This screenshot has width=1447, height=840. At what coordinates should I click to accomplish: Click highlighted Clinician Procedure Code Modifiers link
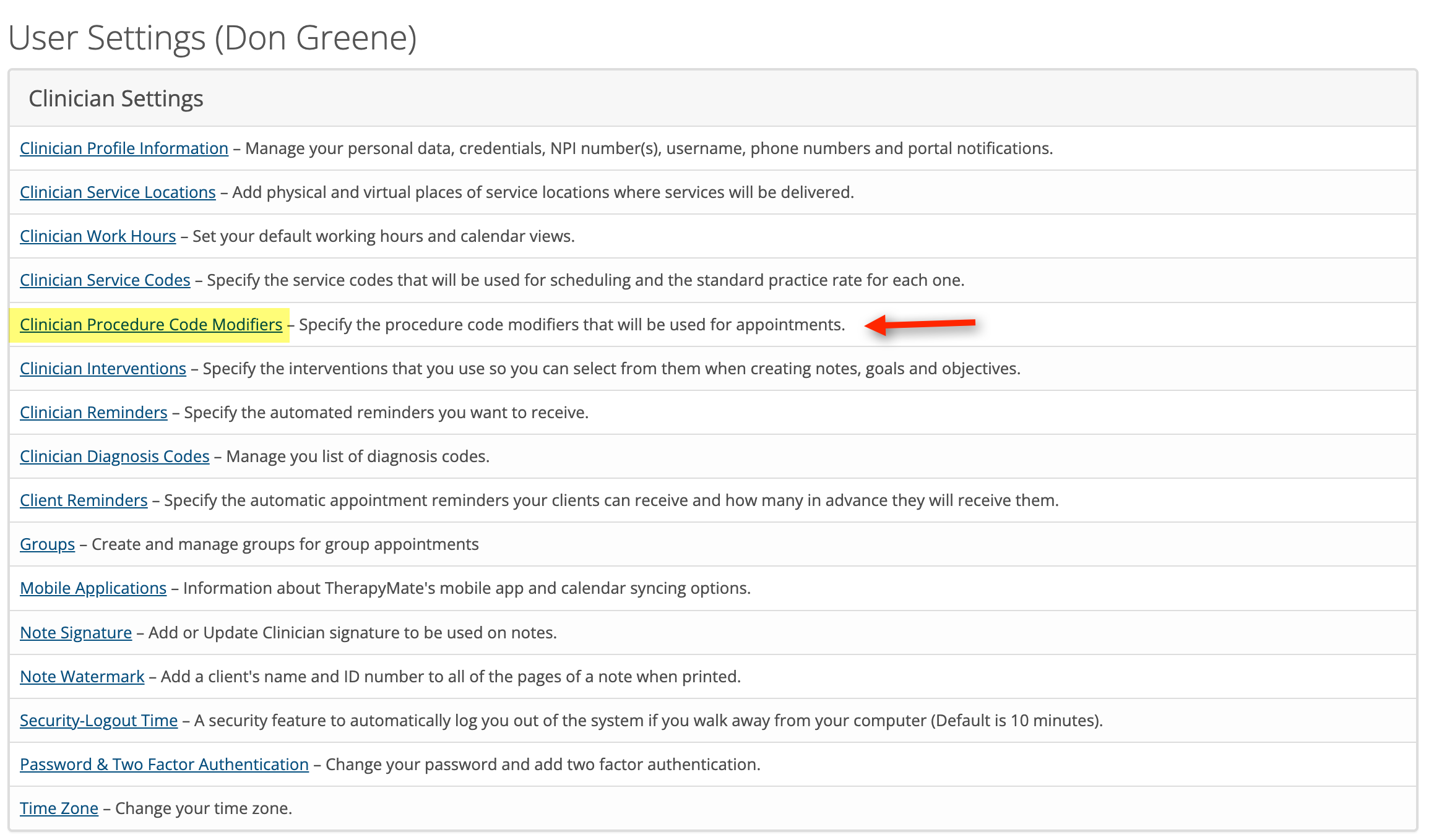(151, 325)
